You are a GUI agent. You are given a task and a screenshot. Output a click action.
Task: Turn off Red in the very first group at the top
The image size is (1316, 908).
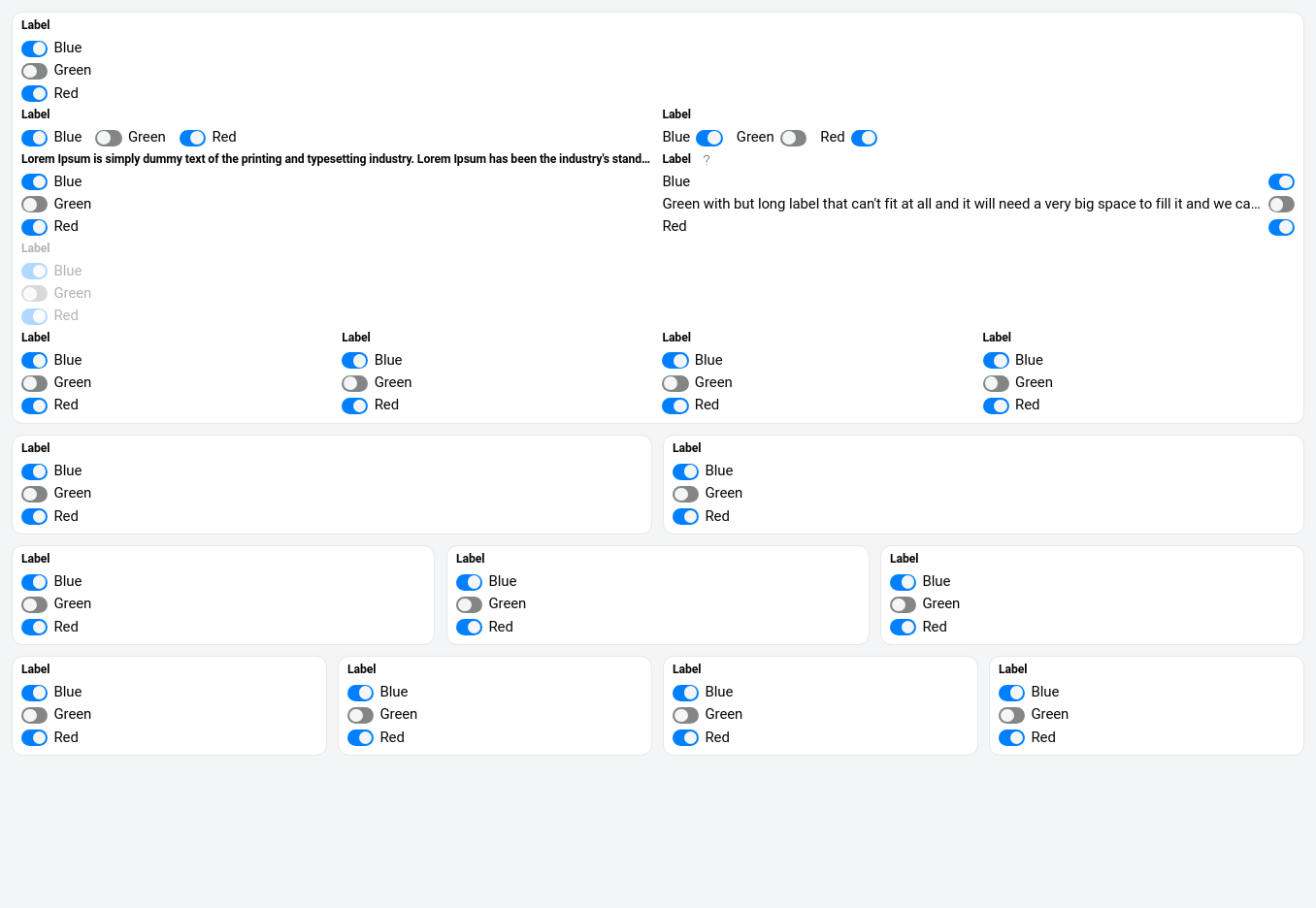(x=35, y=94)
